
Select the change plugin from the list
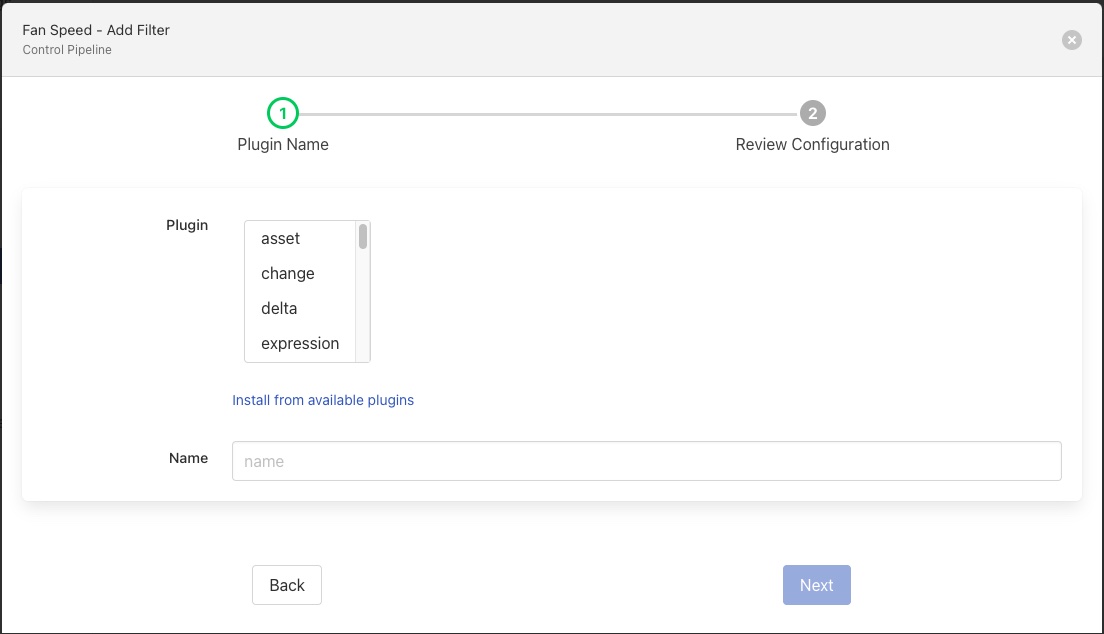(287, 273)
